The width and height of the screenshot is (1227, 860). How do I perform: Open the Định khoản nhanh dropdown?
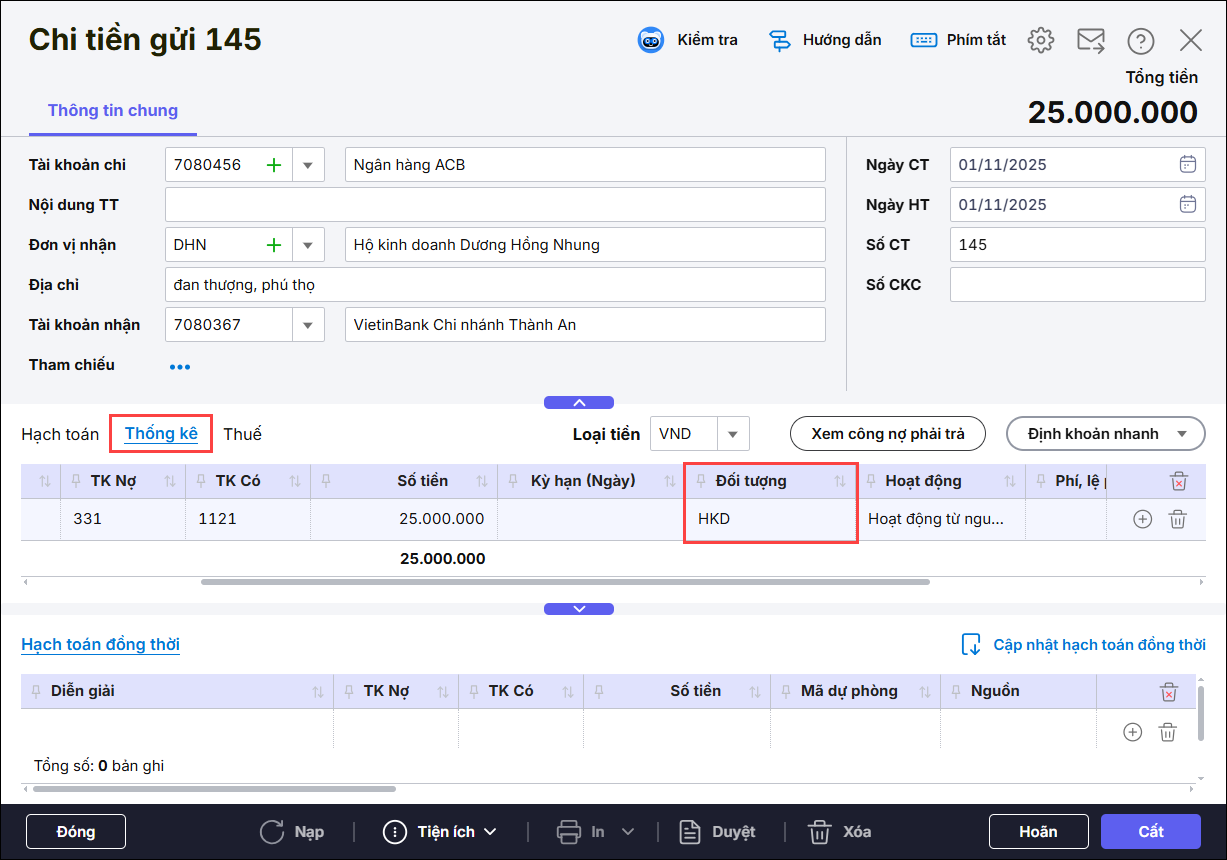pyautogui.click(x=1183, y=434)
